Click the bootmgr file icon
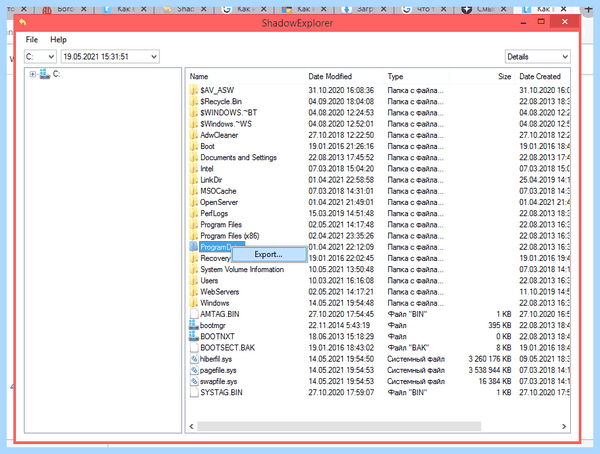Screen dimensions: 600x454 click(x=194, y=325)
